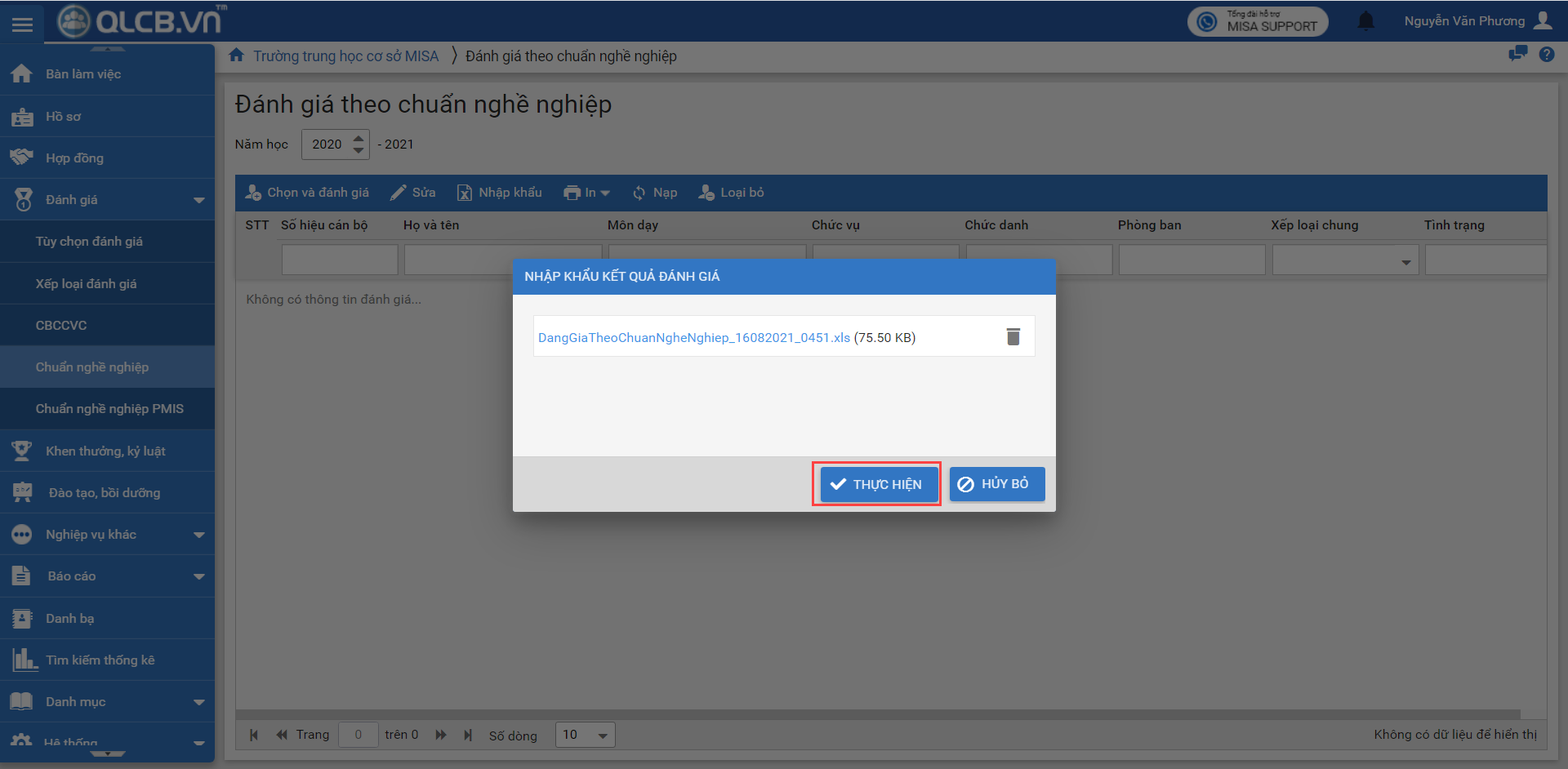This screenshot has height=769, width=1568.
Task: Increase the Năm học year stepper
Action: click(359, 139)
